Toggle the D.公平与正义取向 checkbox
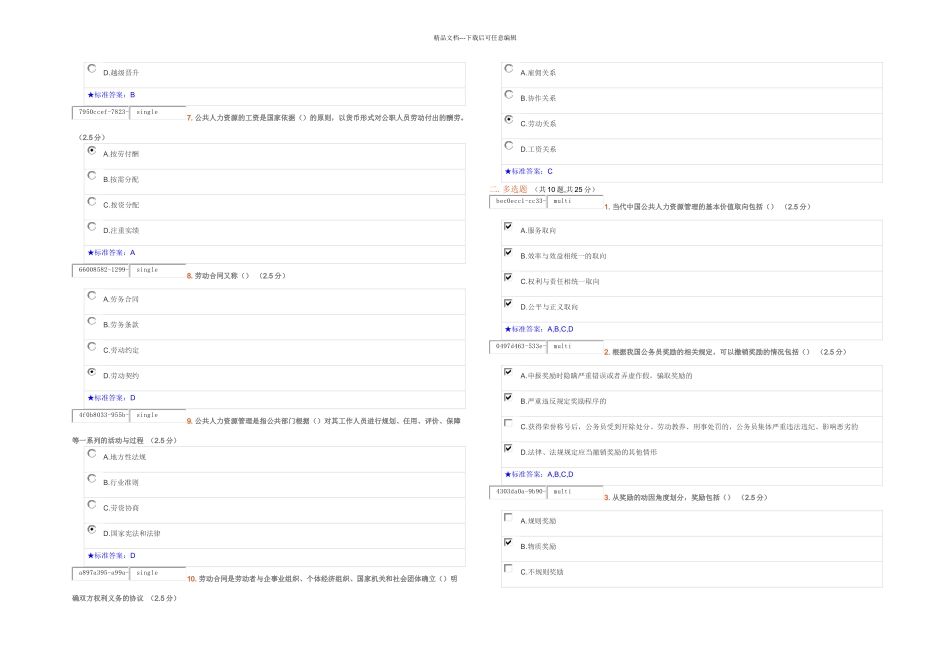Viewport: 950px width, 672px height. coord(508,303)
